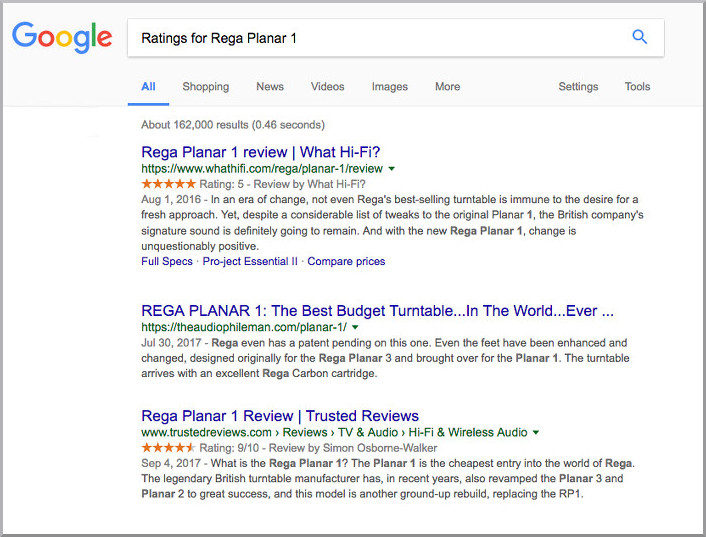Image resolution: width=706 pixels, height=537 pixels.
Task: Click into the search query text field
Action: [x=370, y=39]
